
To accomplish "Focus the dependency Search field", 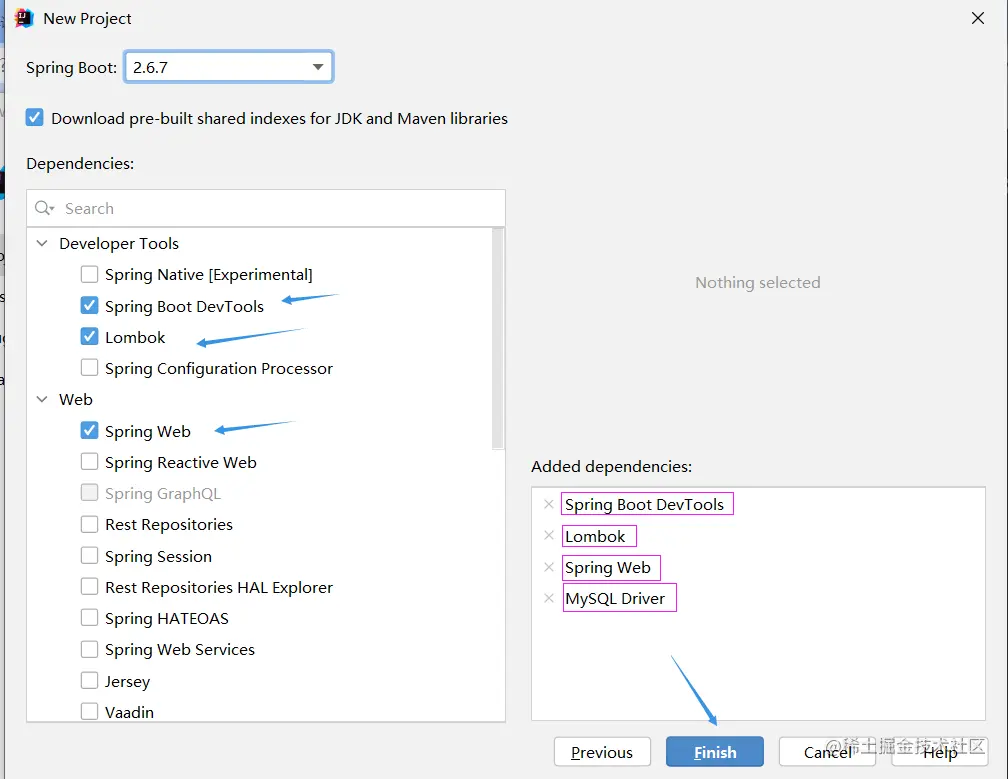I will coord(266,208).
